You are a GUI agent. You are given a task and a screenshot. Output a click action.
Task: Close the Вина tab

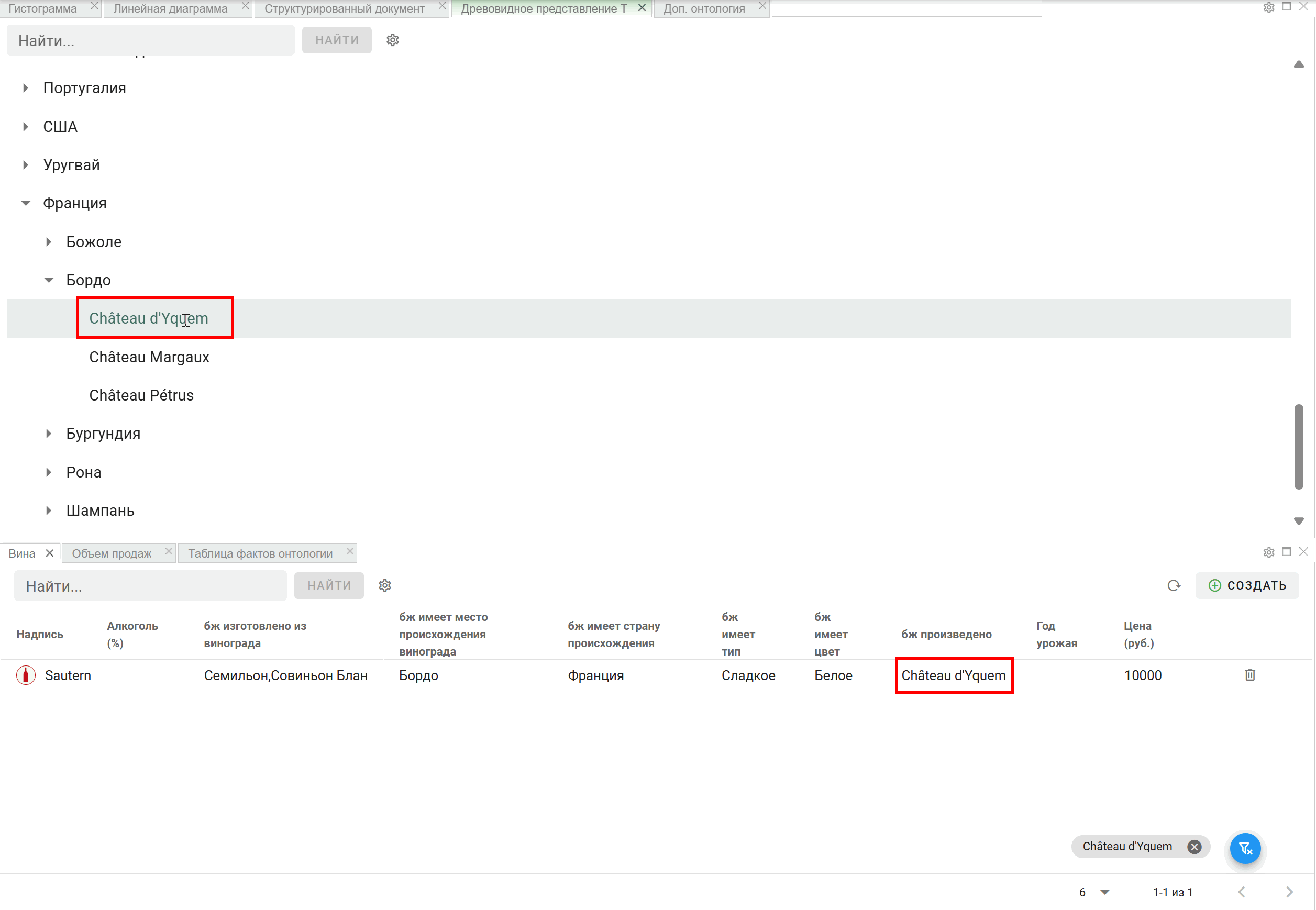[x=50, y=553]
